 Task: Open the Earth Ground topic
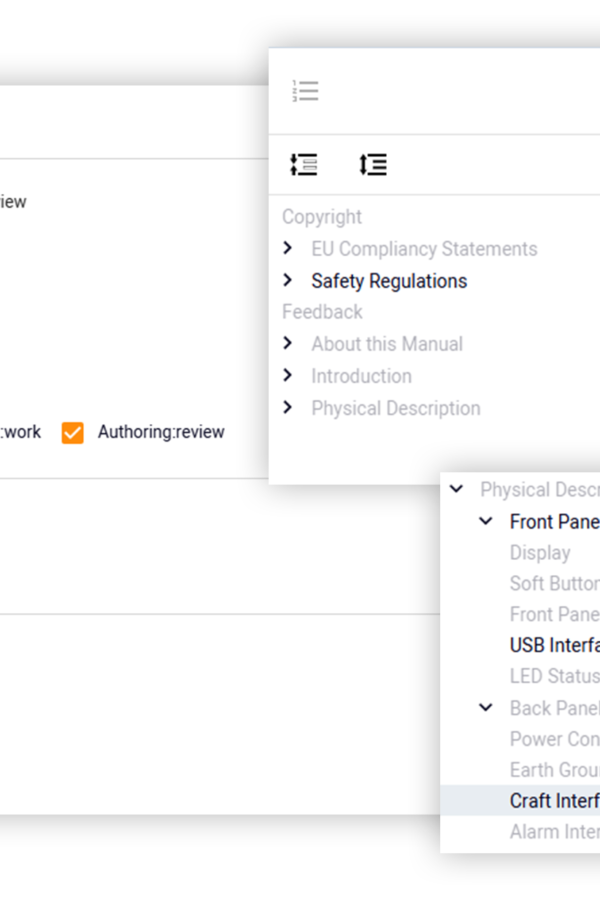555,770
